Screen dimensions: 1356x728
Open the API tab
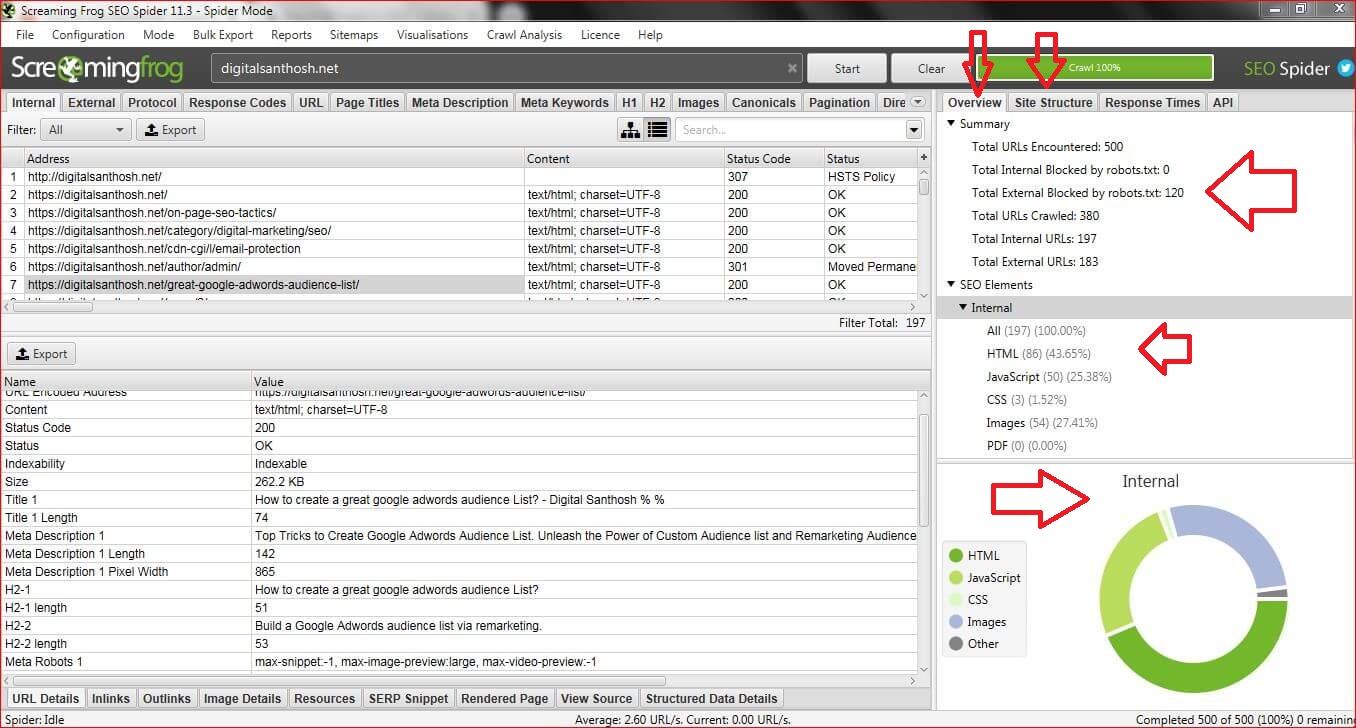click(x=1222, y=102)
